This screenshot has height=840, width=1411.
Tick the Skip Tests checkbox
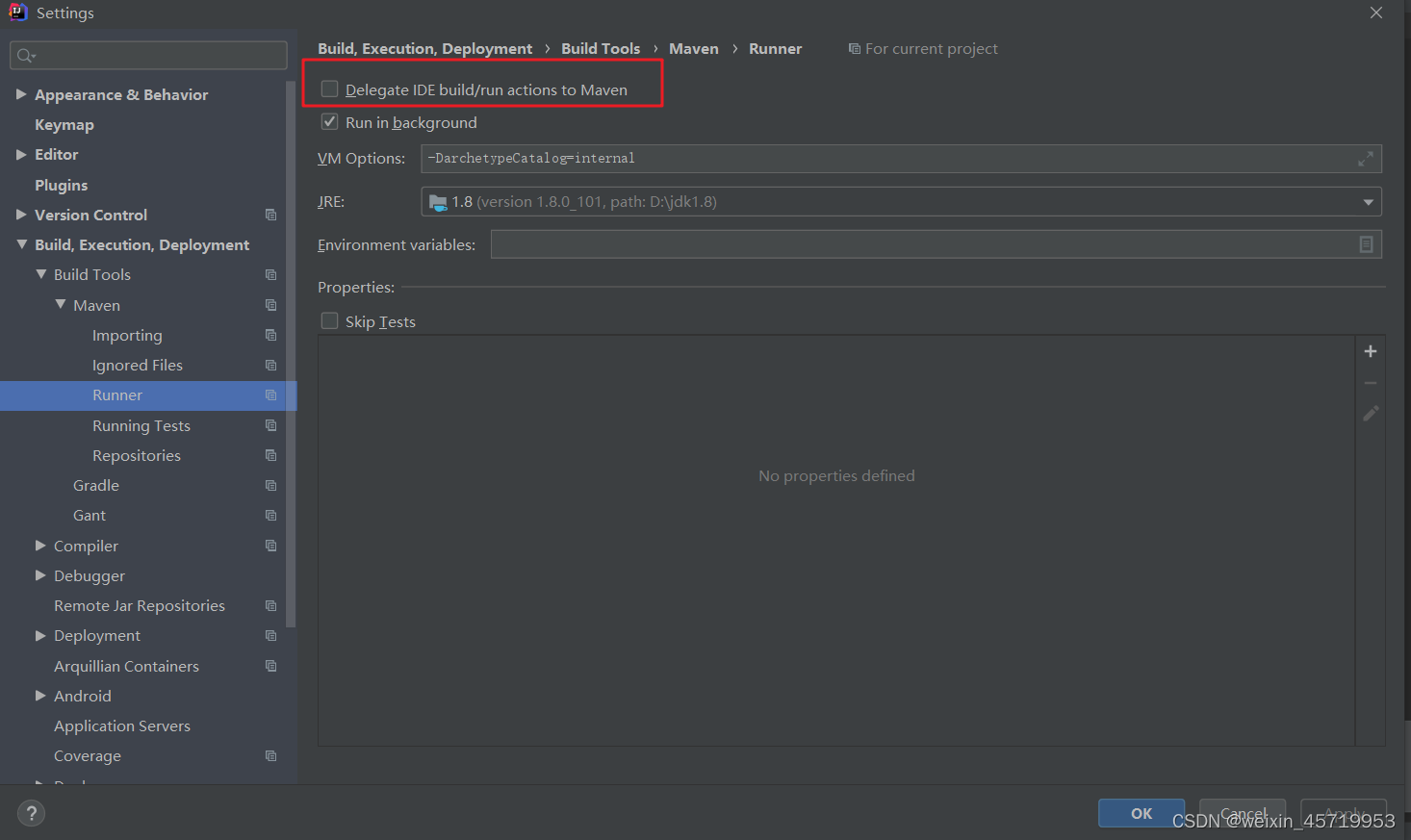[329, 321]
